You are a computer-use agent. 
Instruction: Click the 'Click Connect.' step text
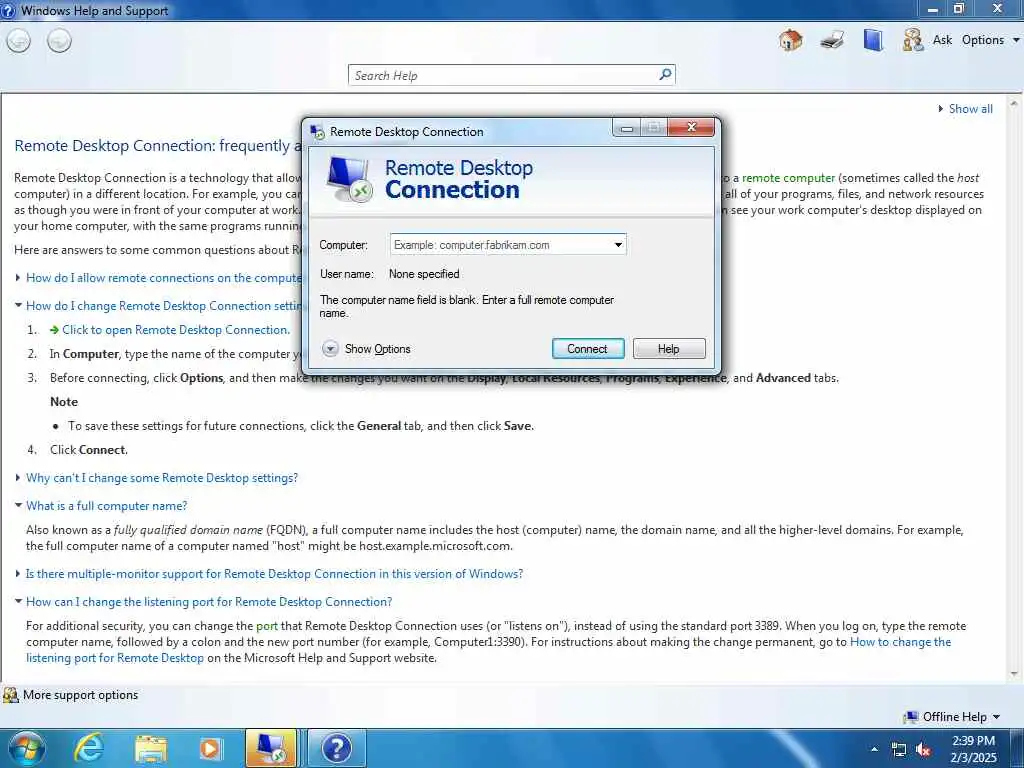[x=89, y=450]
